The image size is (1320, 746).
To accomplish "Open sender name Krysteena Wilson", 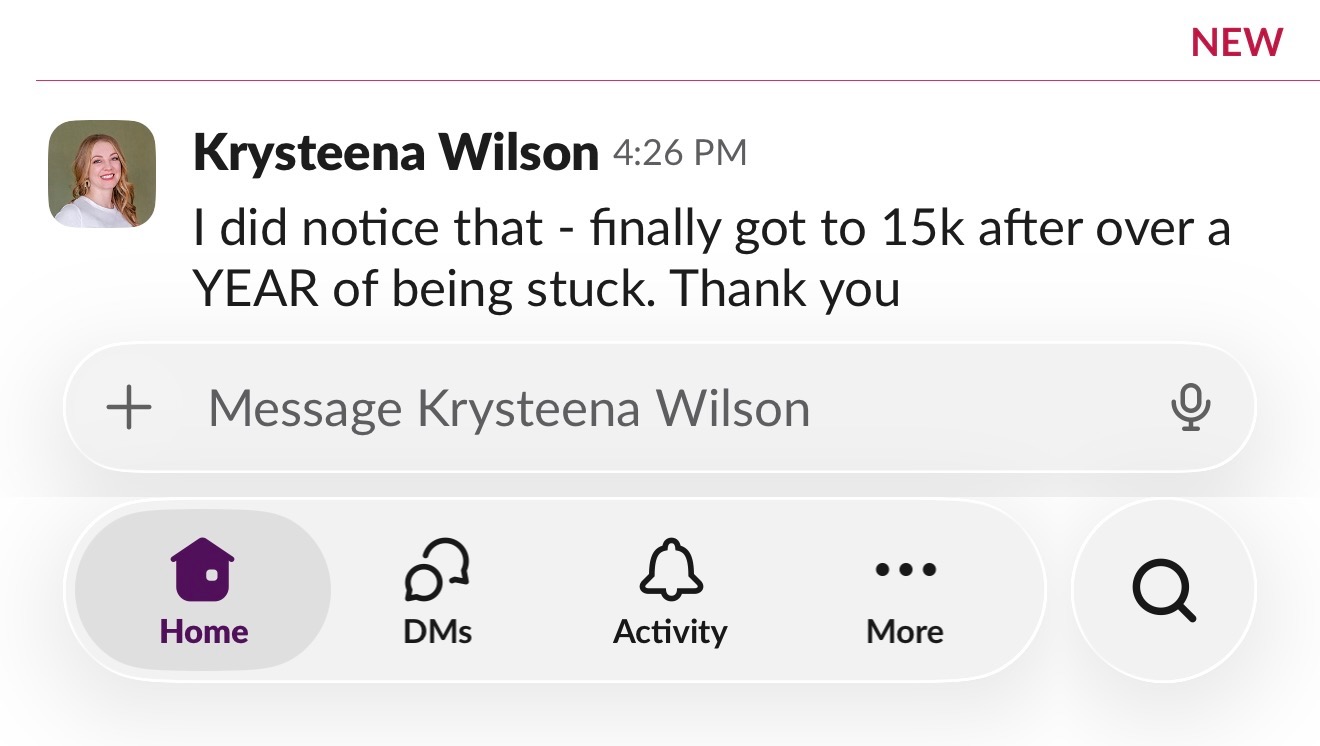I will coord(396,153).
